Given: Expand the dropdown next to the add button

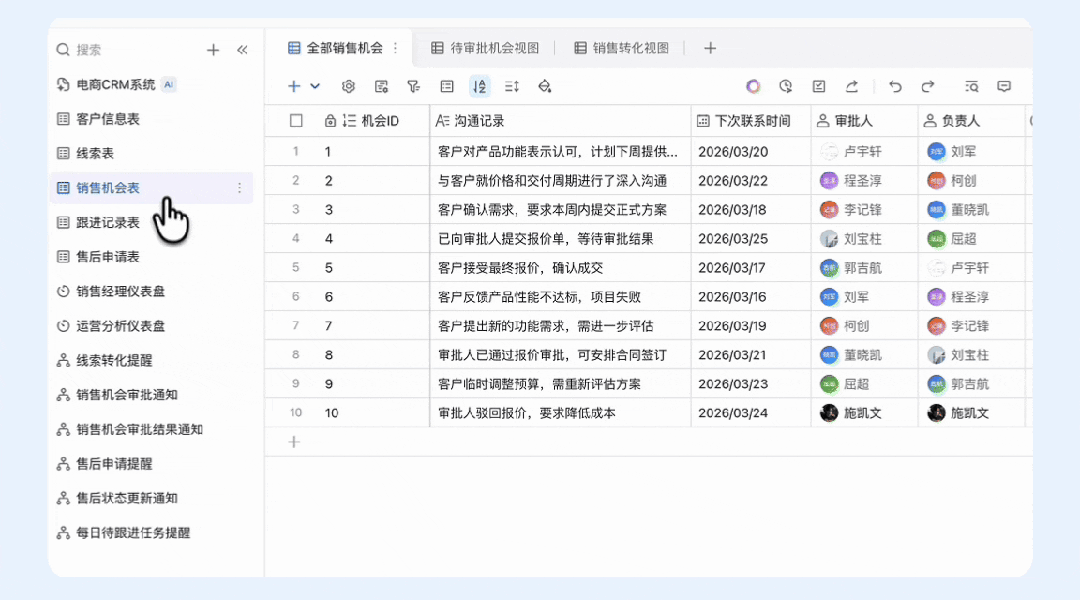Looking at the screenshot, I should [313, 87].
